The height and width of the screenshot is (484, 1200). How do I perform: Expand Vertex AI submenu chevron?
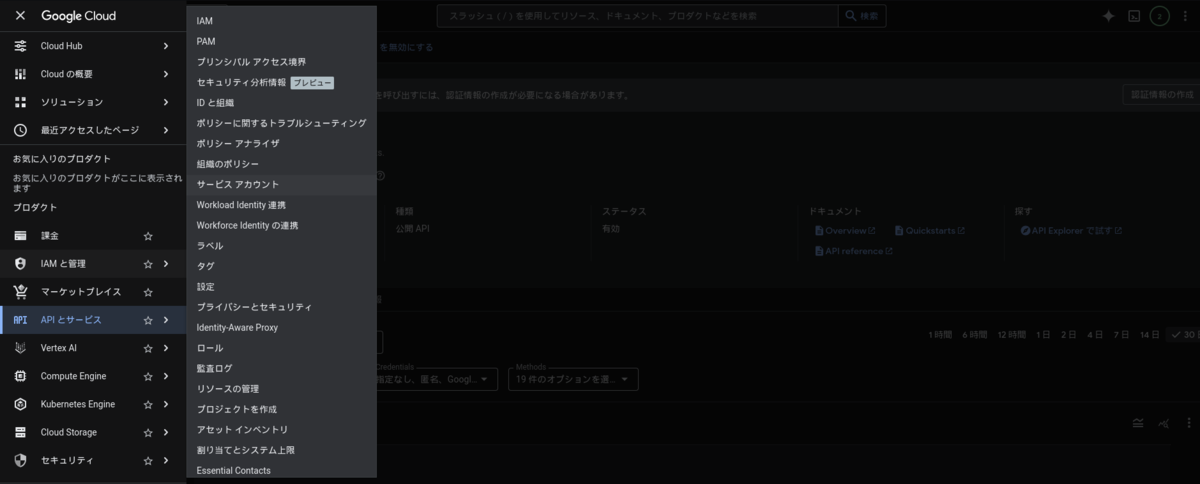[166, 348]
